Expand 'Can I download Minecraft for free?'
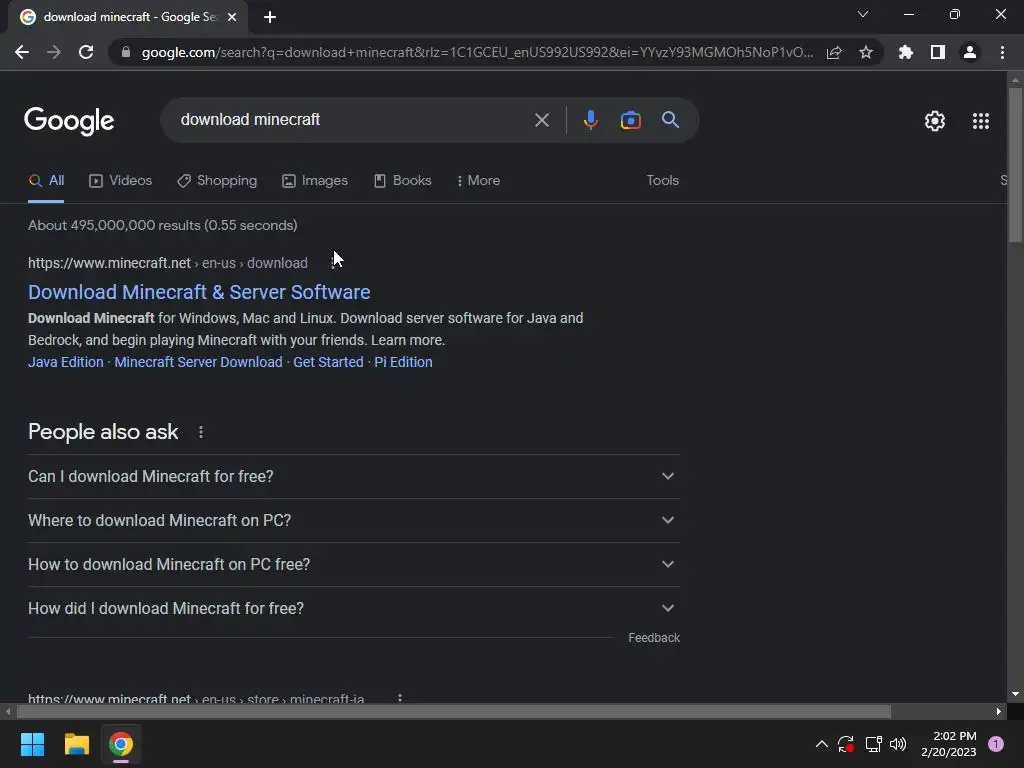 [354, 476]
